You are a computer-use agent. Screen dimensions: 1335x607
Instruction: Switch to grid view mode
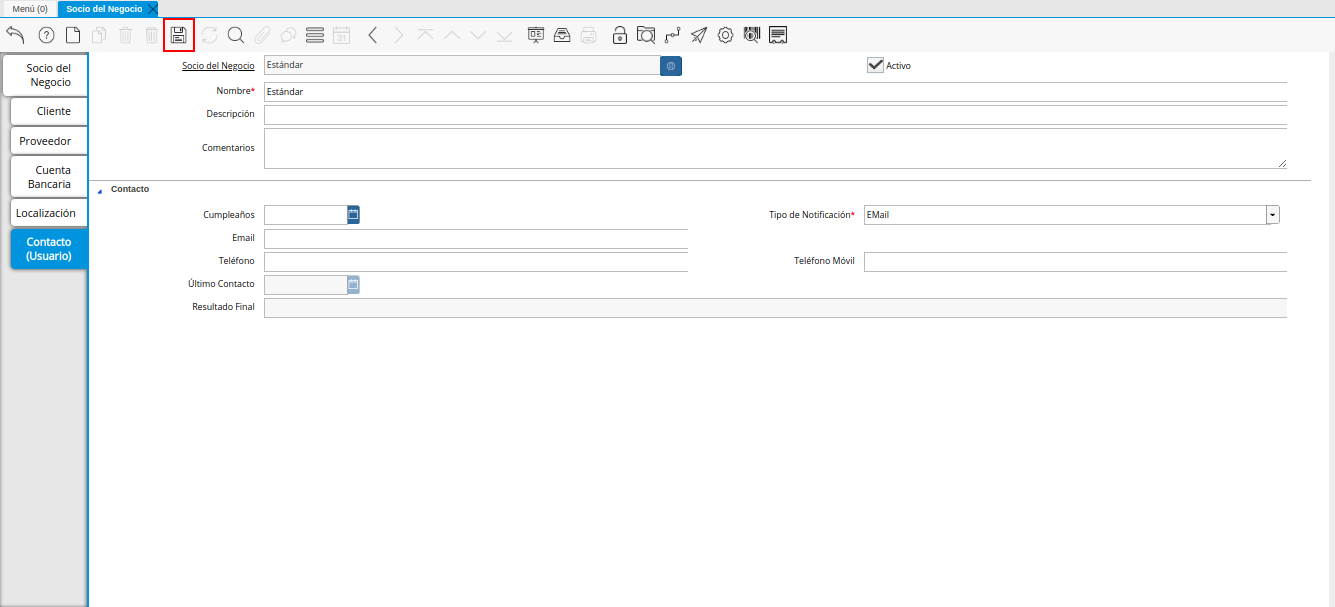pyautogui.click(x=313, y=34)
